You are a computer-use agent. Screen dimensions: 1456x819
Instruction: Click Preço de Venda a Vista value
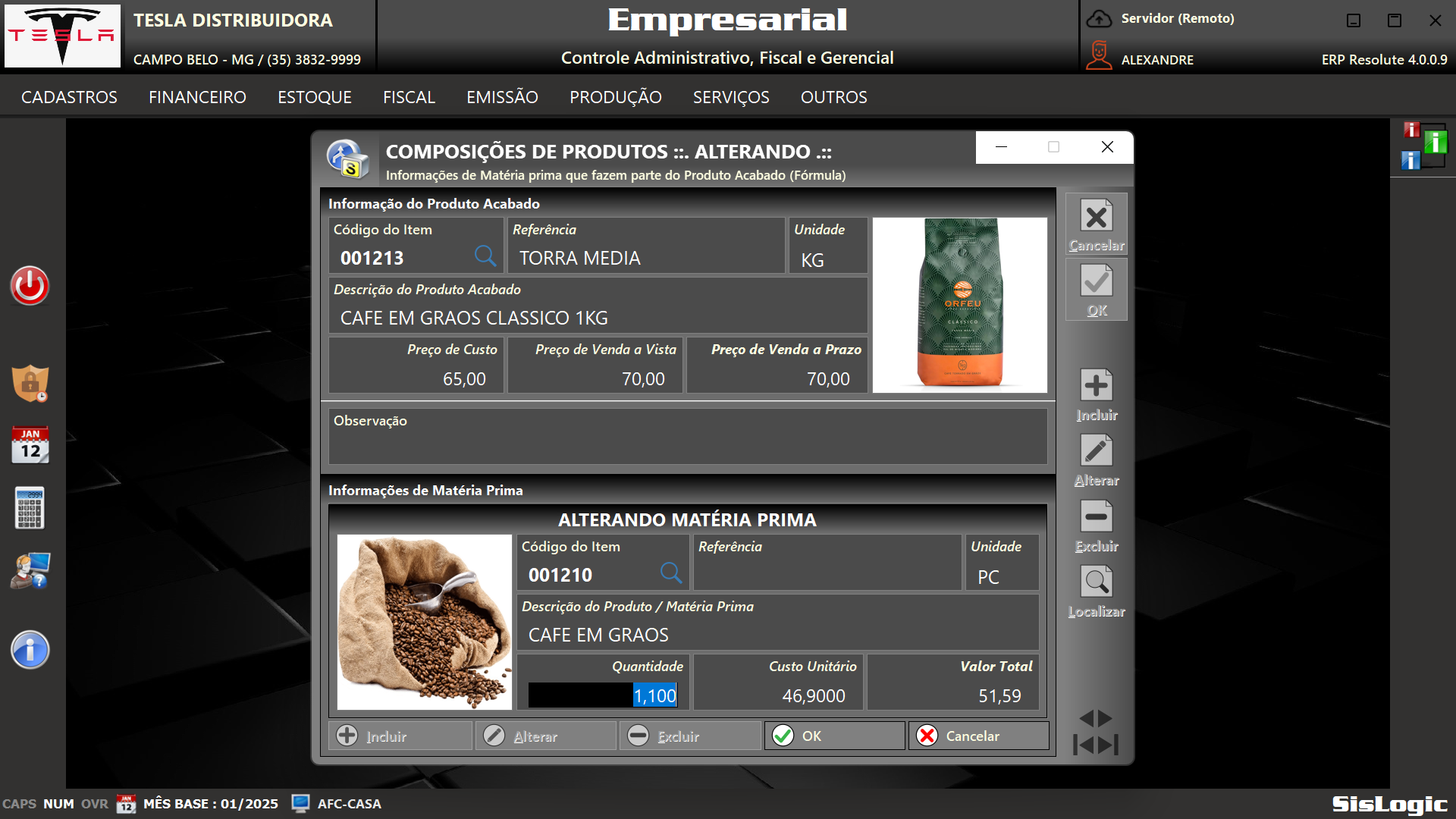[643, 378]
